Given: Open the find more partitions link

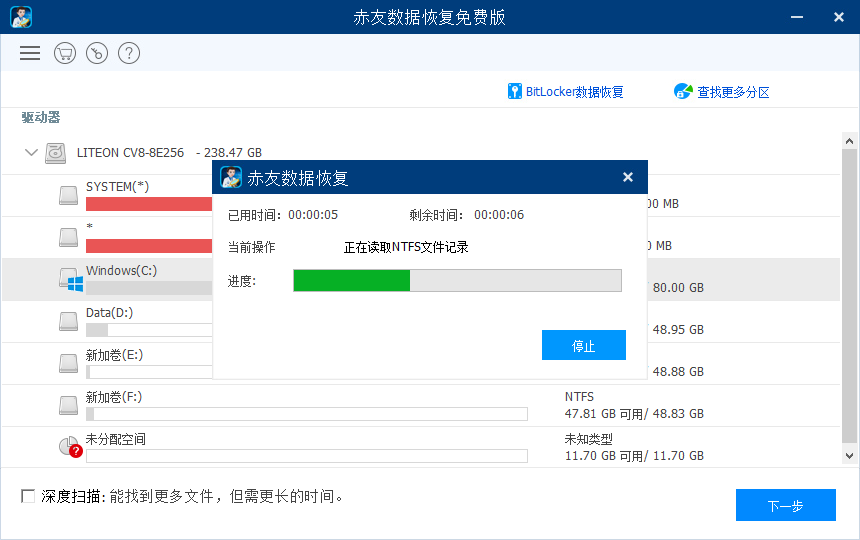Looking at the screenshot, I should [733, 92].
